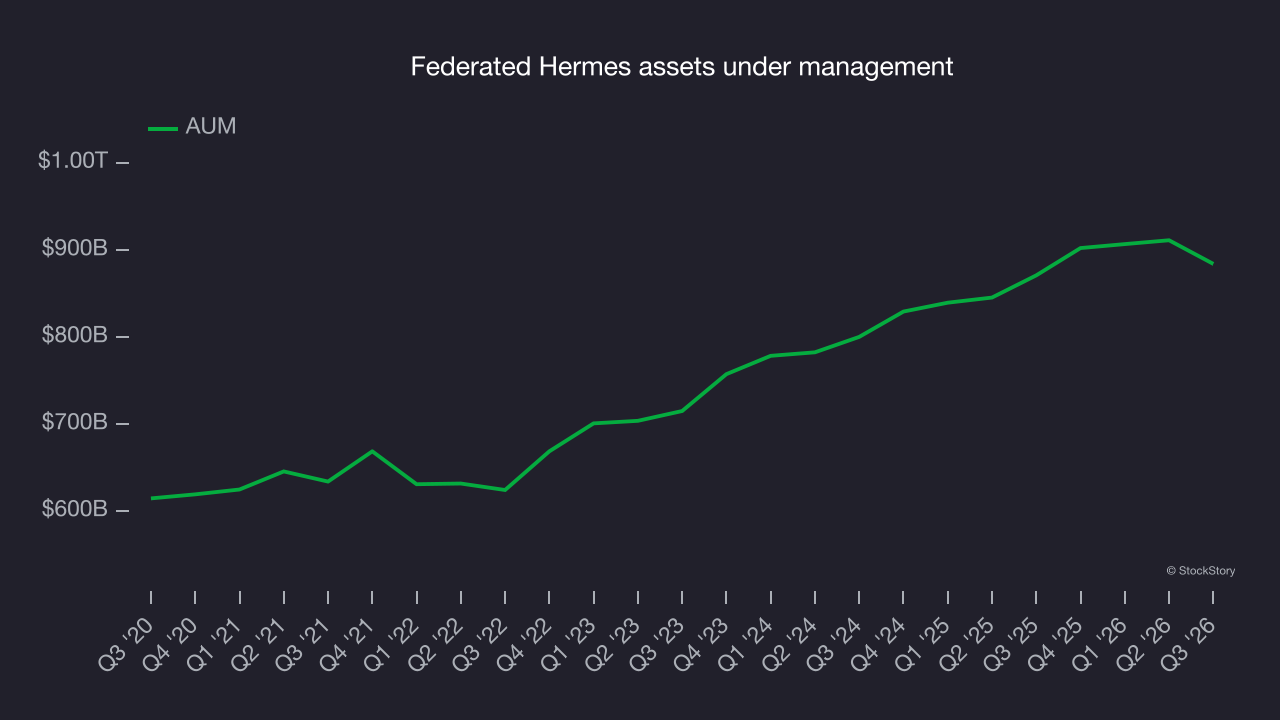Click the Q4 '22 x-axis label
The width and height of the screenshot is (1280, 720).
524,643
